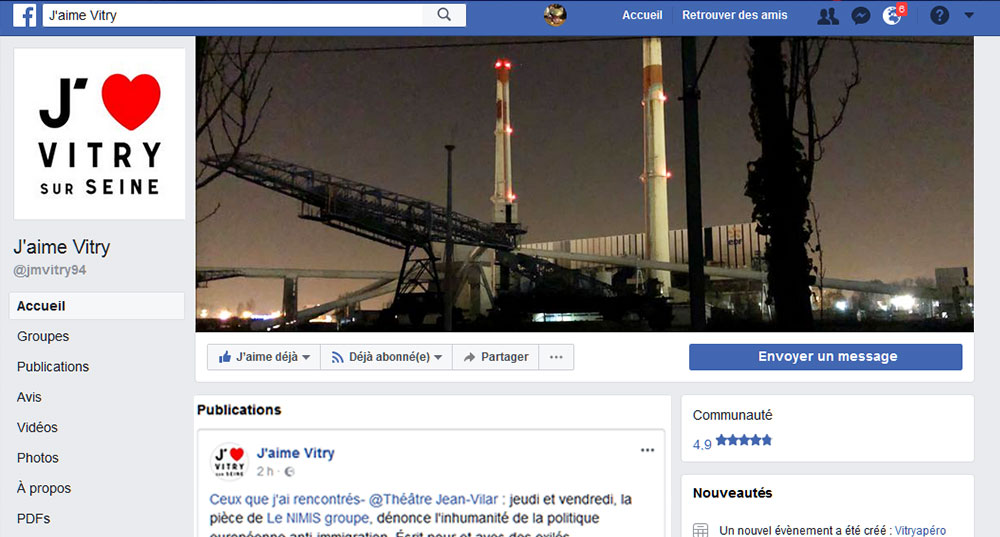
Task: Open page actions three-dot menu
Action: 556,357
